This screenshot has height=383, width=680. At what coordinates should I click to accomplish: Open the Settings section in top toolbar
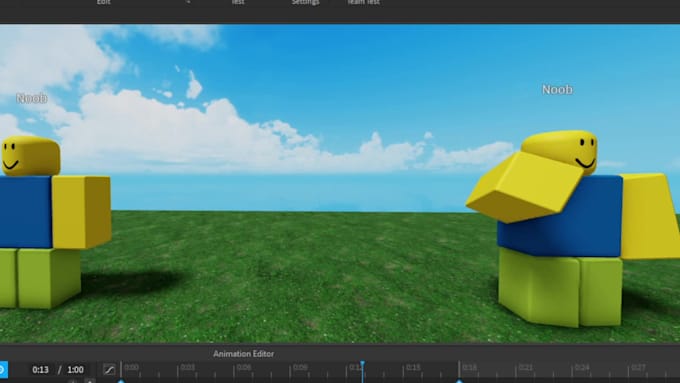tap(305, 2)
